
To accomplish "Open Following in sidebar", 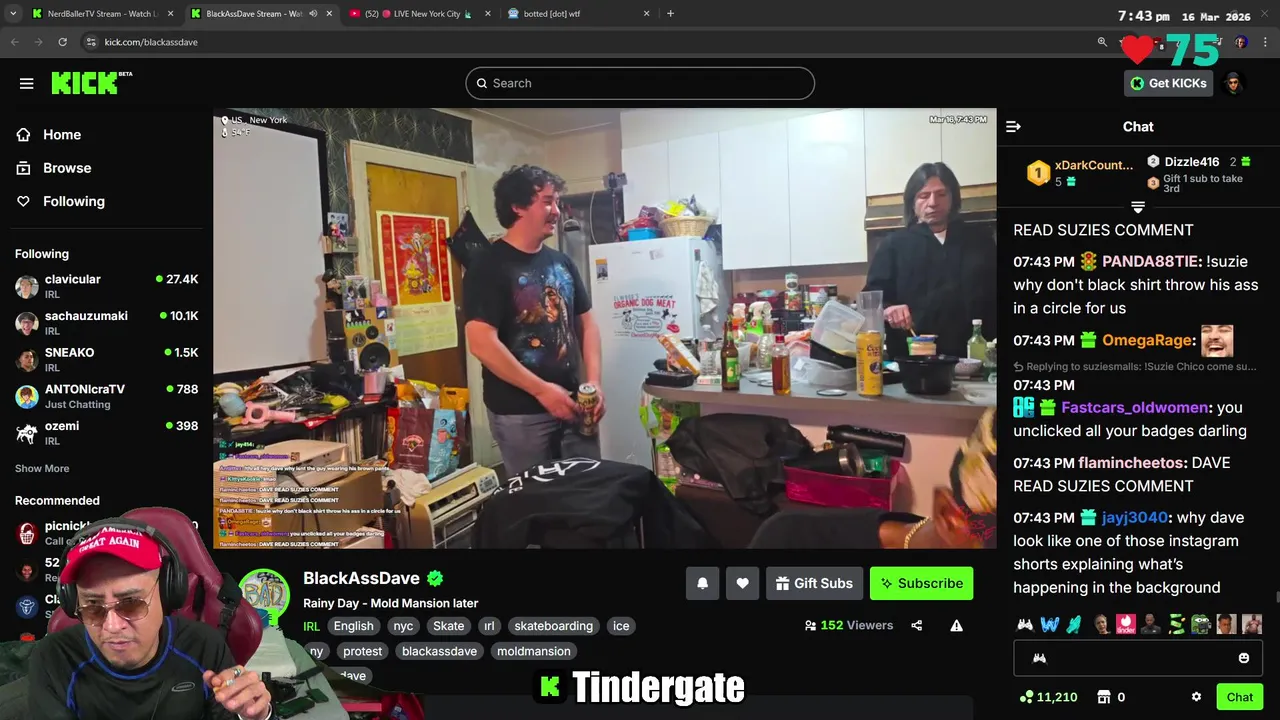I will pos(73,201).
